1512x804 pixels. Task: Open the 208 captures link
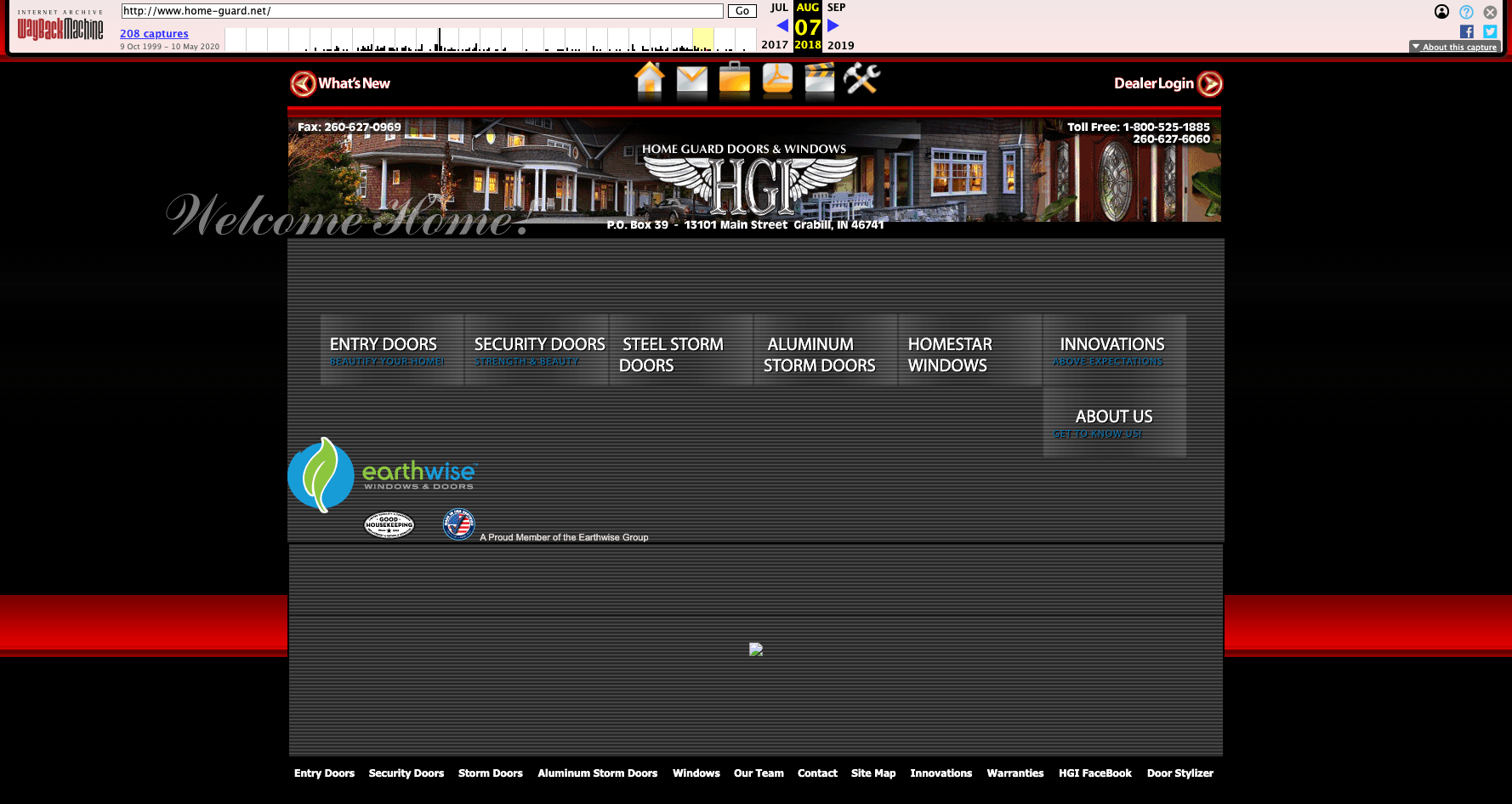[x=154, y=34]
